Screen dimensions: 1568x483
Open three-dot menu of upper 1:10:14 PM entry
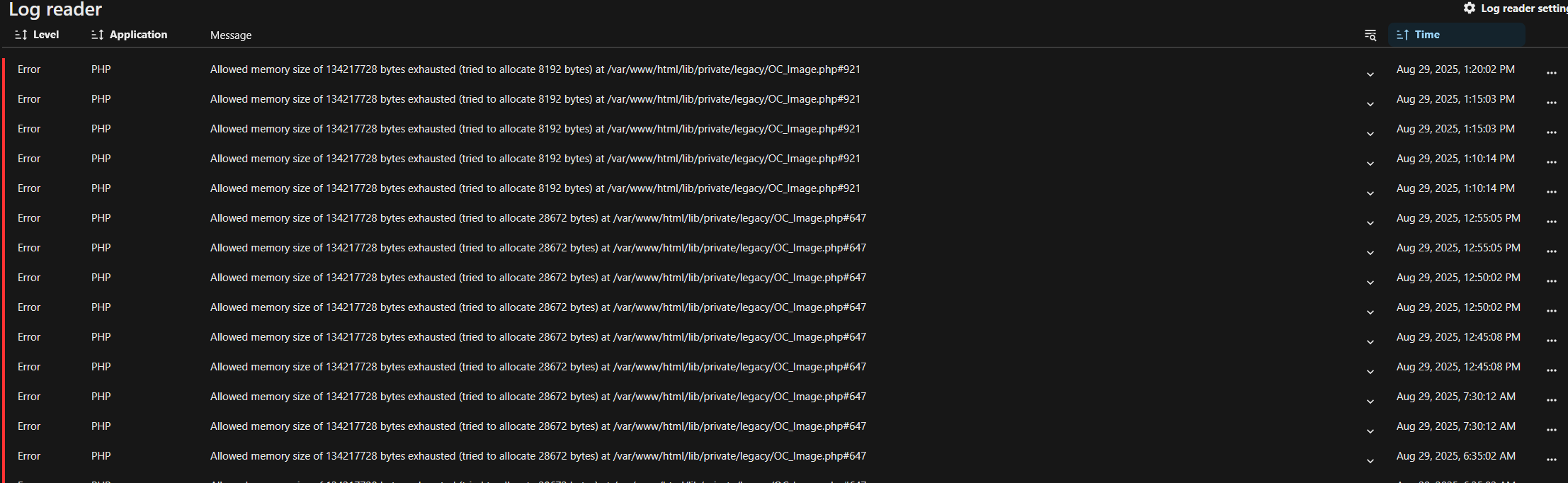(x=1552, y=162)
